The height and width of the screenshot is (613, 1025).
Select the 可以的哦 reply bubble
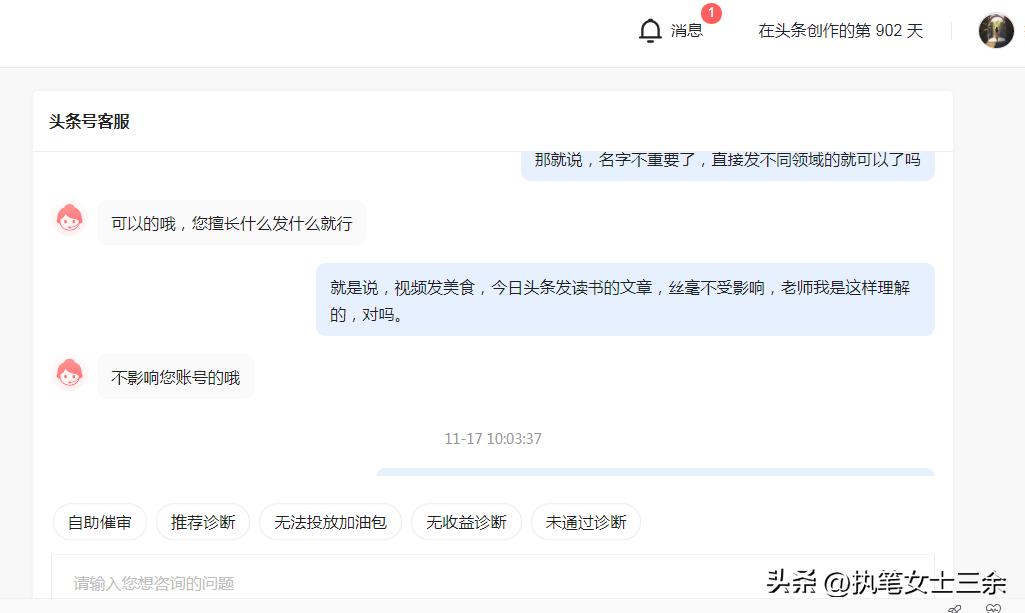coord(231,222)
